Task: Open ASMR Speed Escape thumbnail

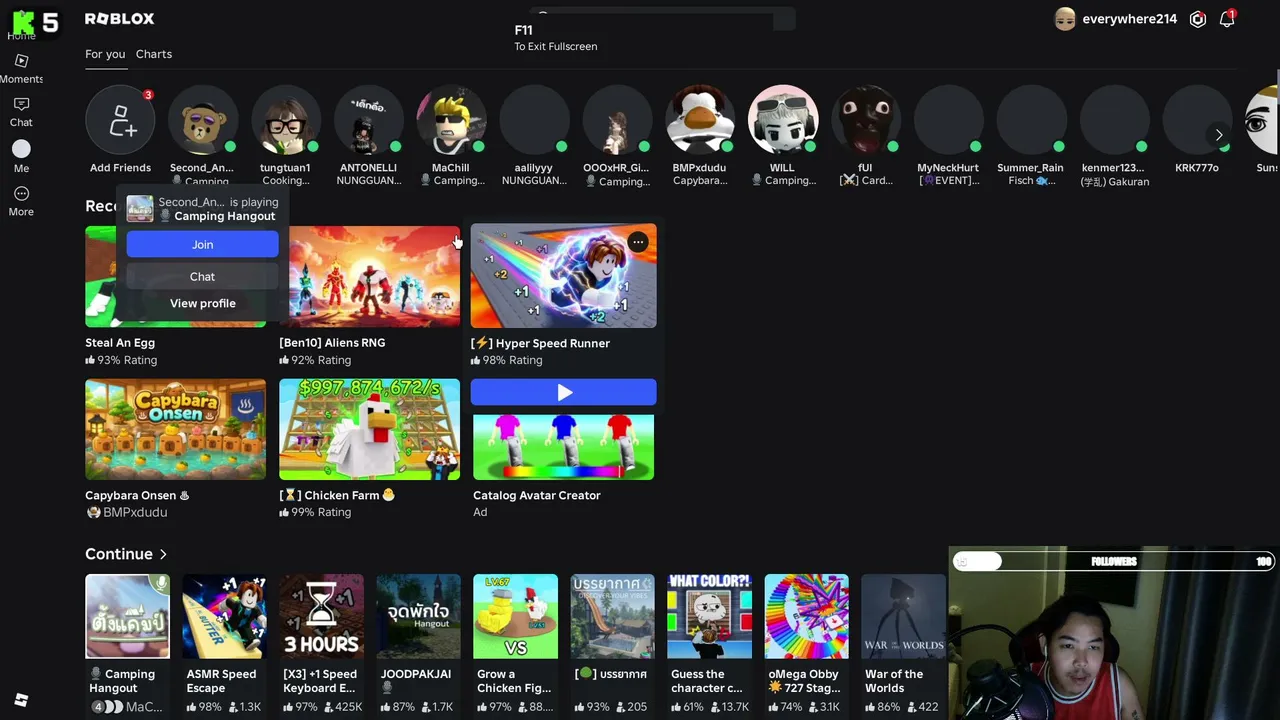Action: pyautogui.click(x=225, y=616)
